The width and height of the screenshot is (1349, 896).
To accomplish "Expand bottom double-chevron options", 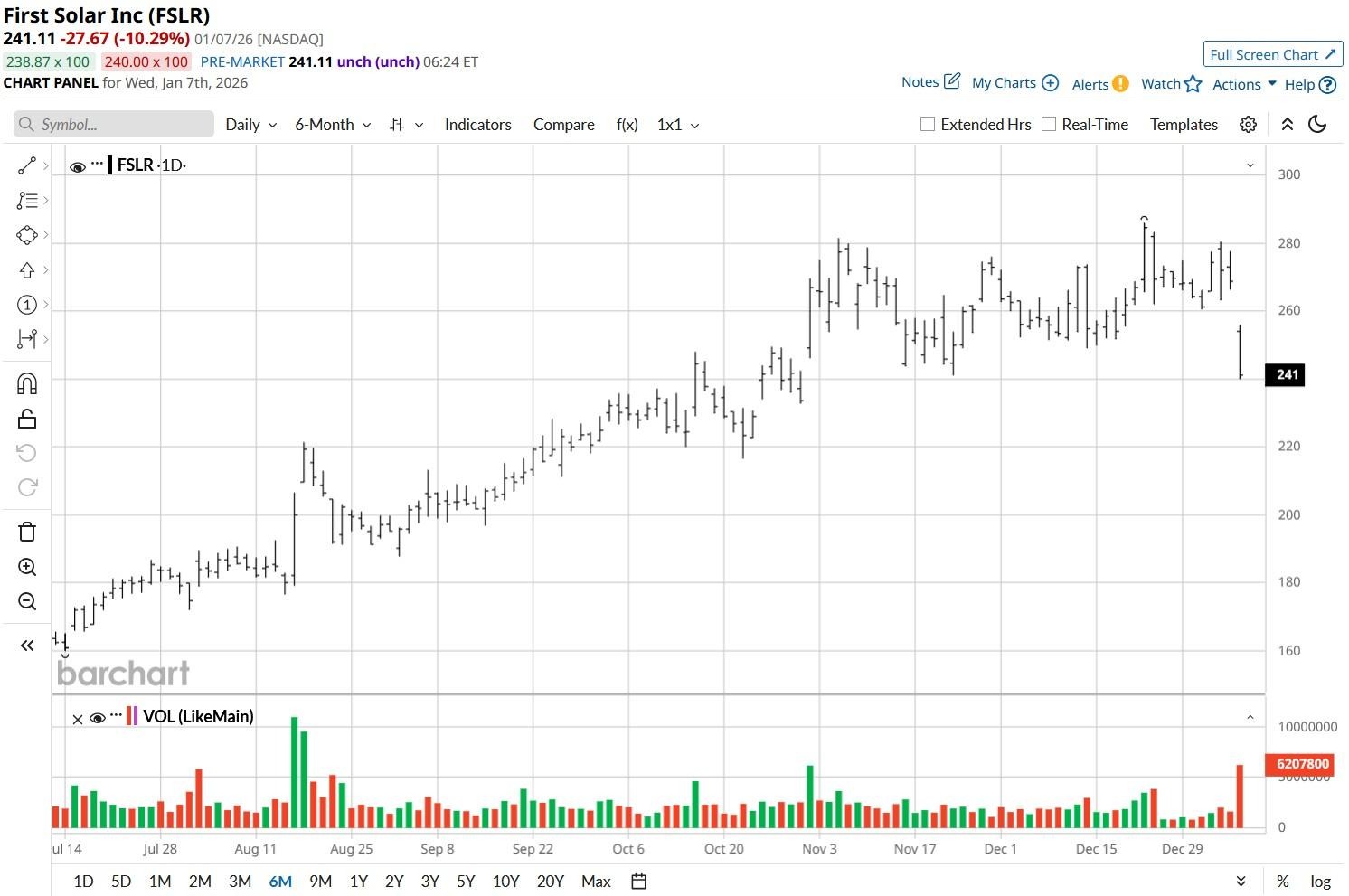I will (1241, 882).
